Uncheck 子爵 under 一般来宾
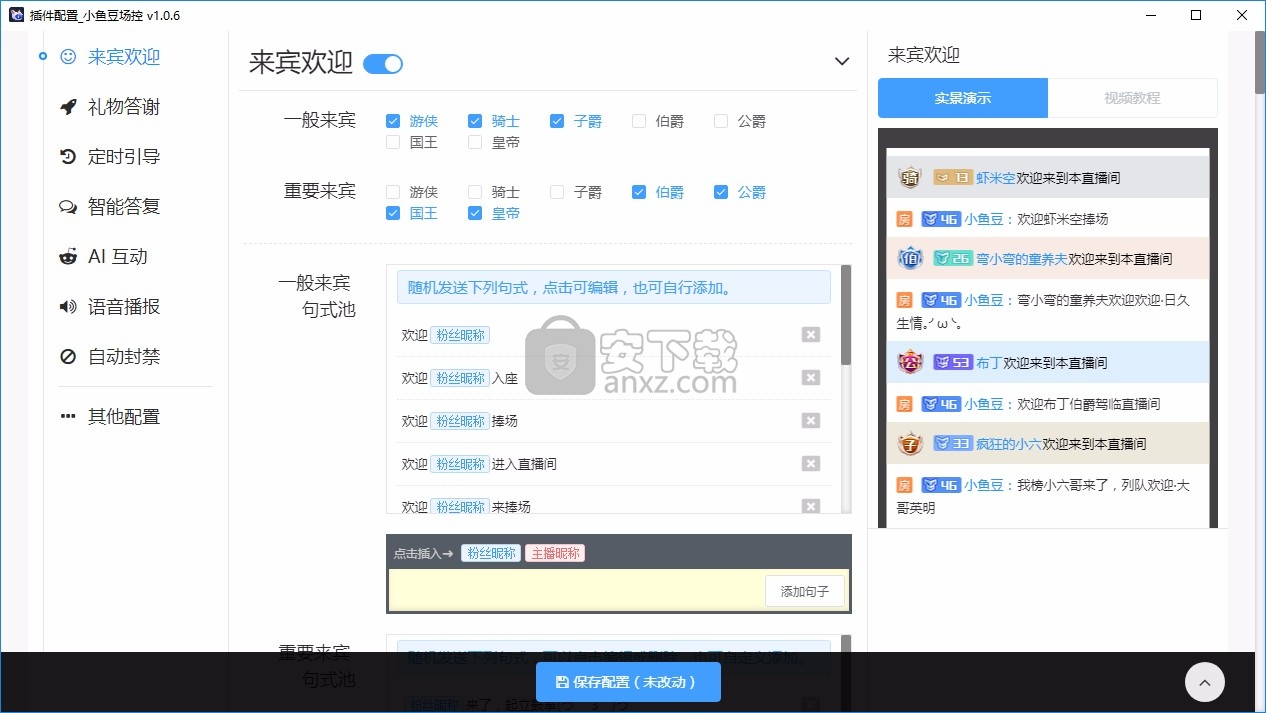The width and height of the screenshot is (1266, 713). [x=557, y=121]
